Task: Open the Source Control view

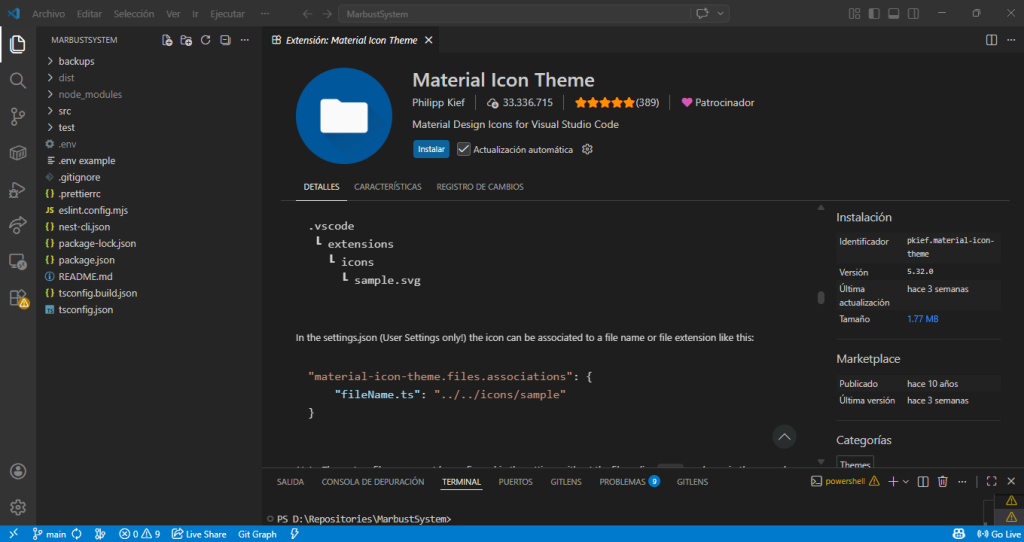Action: coord(18,117)
